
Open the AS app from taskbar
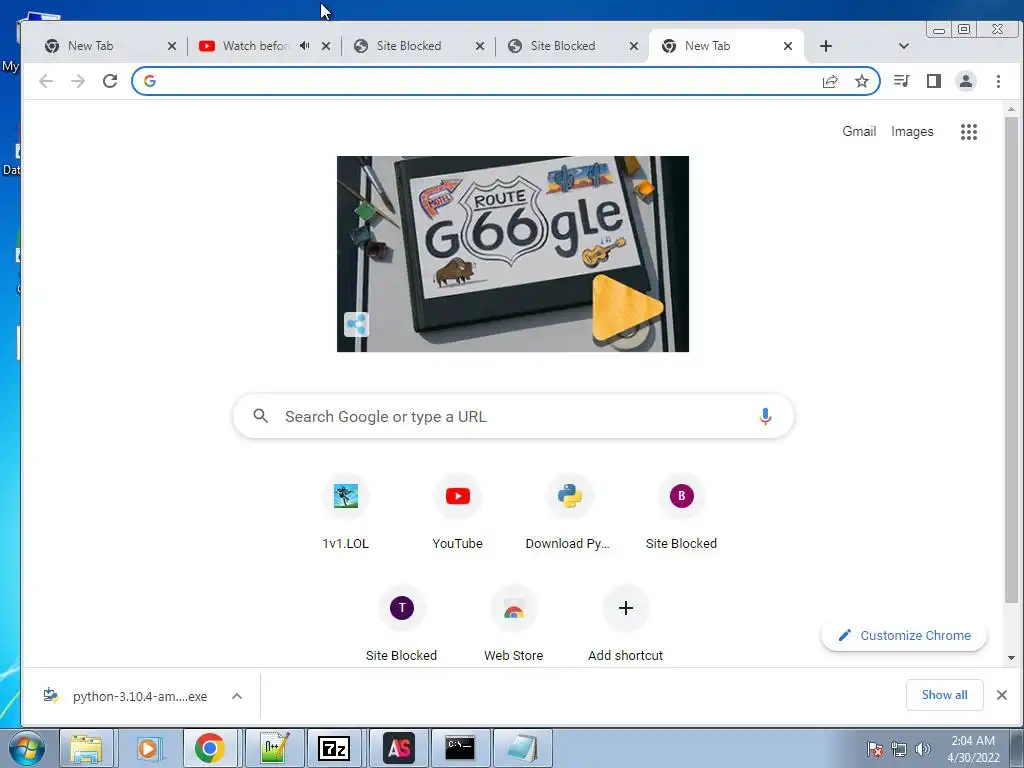pos(399,748)
